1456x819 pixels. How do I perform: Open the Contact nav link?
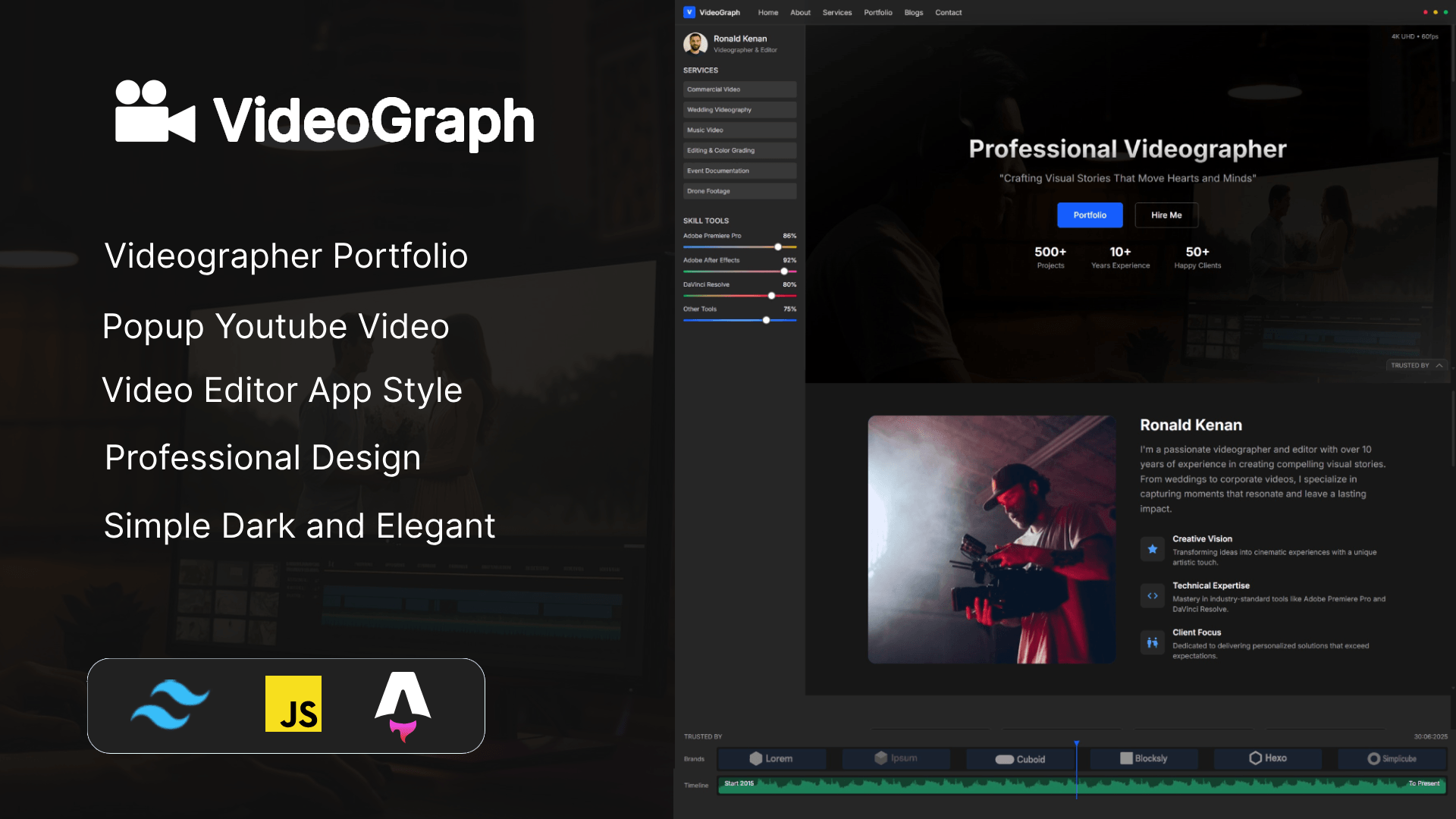[x=948, y=13]
